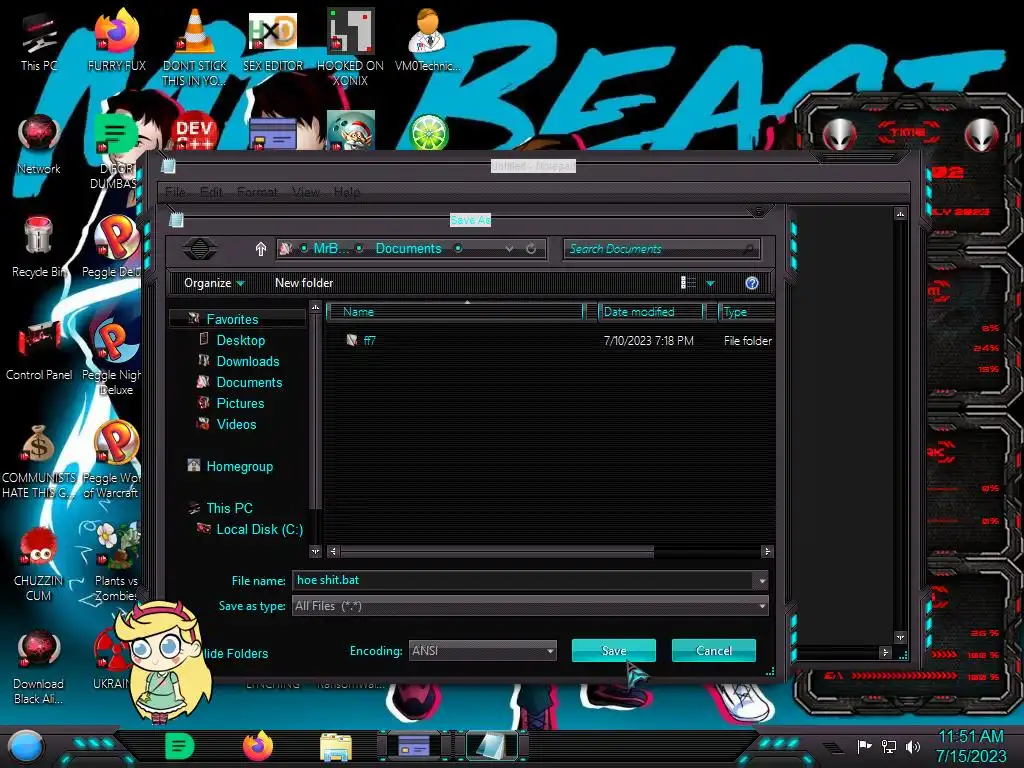Click the Save button
Screen dimensions: 1024x768
click(613, 650)
